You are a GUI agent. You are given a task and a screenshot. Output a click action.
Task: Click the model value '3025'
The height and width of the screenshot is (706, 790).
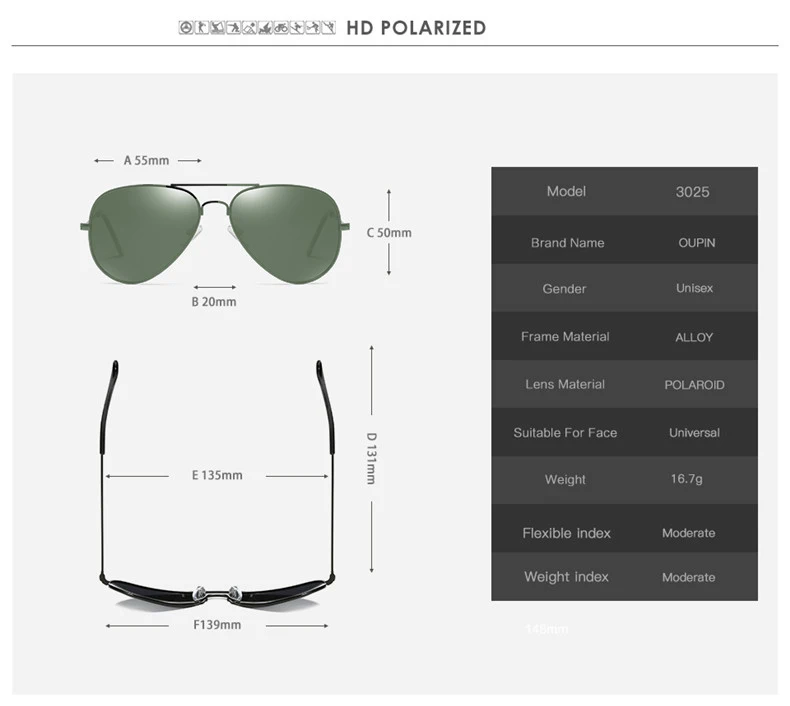(x=692, y=192)
